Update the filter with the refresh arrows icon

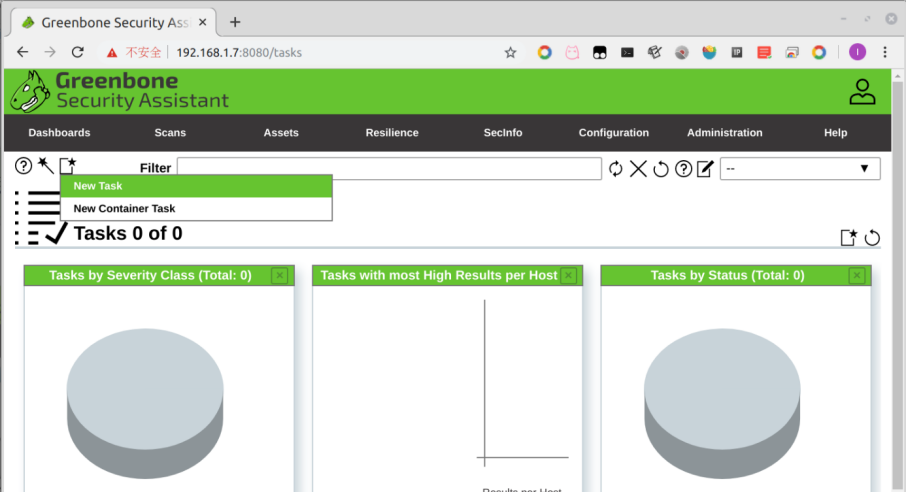[x=616, y=169]
